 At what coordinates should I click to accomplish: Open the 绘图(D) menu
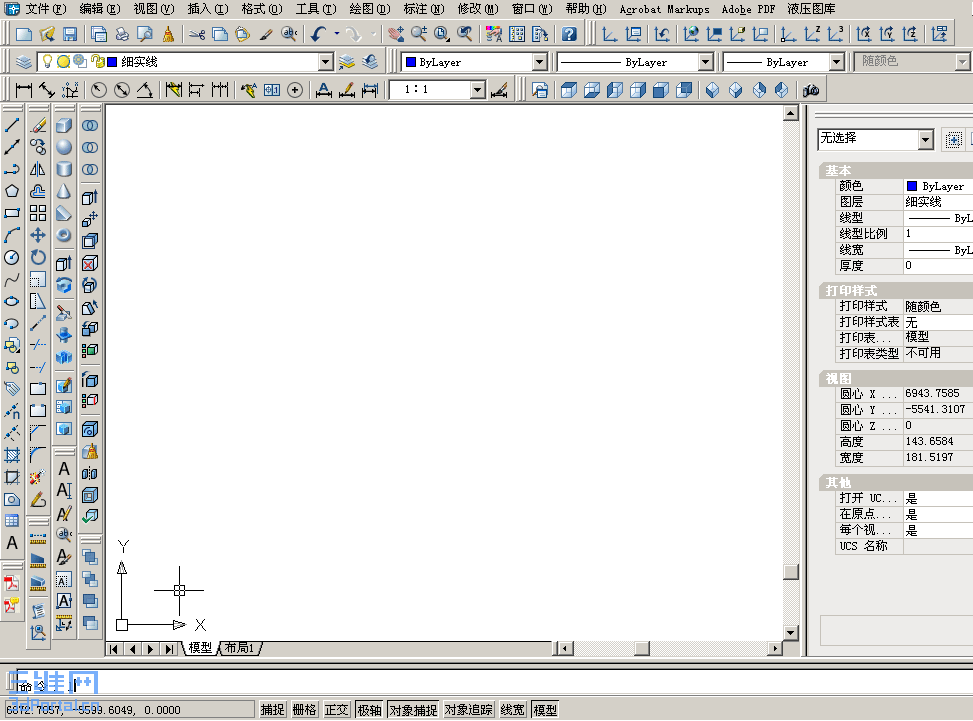coord(370,9)
